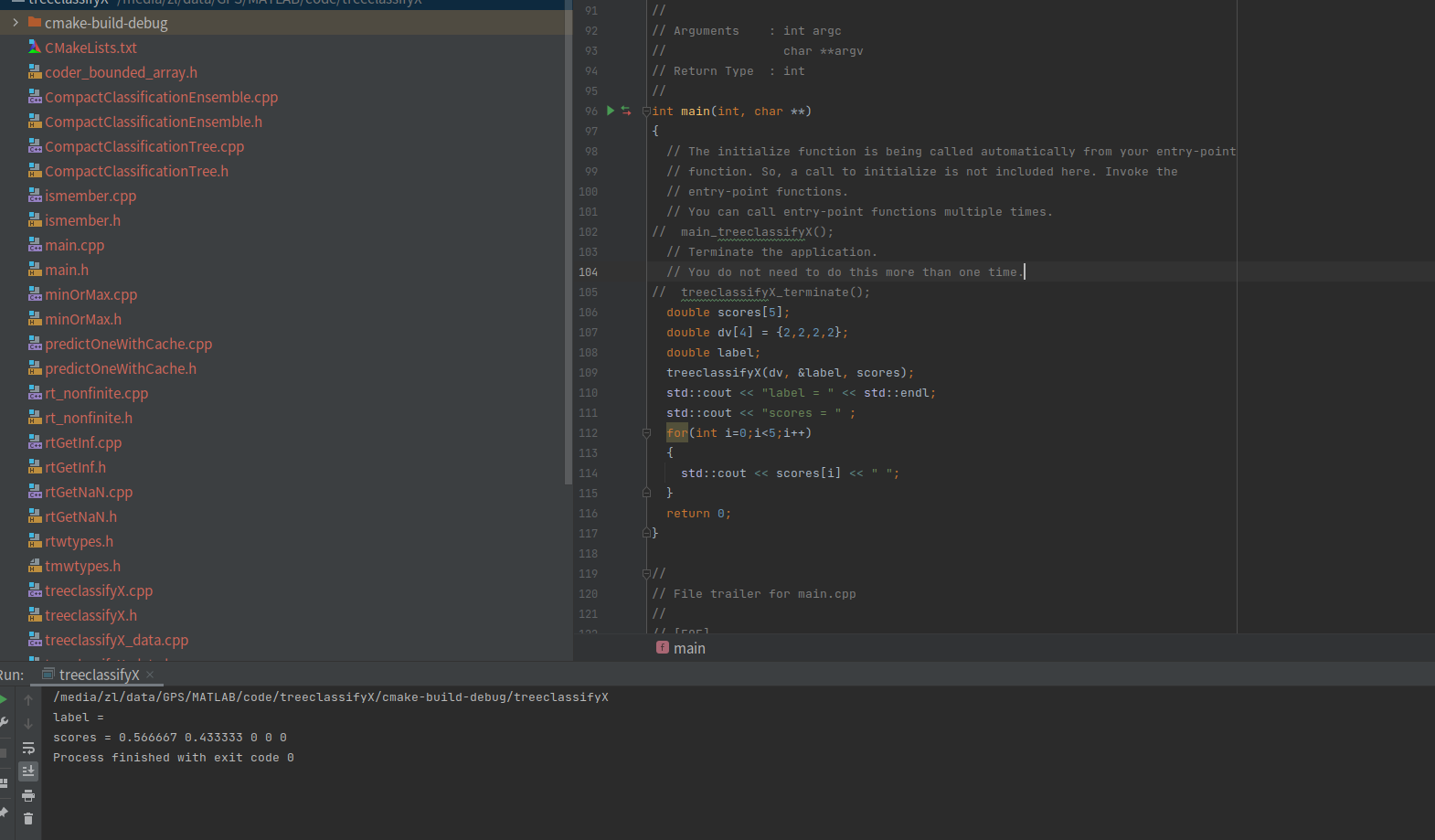Click the green run gutter icon beside main
This screenshot has width=1435, height=840.
[611, 111]
